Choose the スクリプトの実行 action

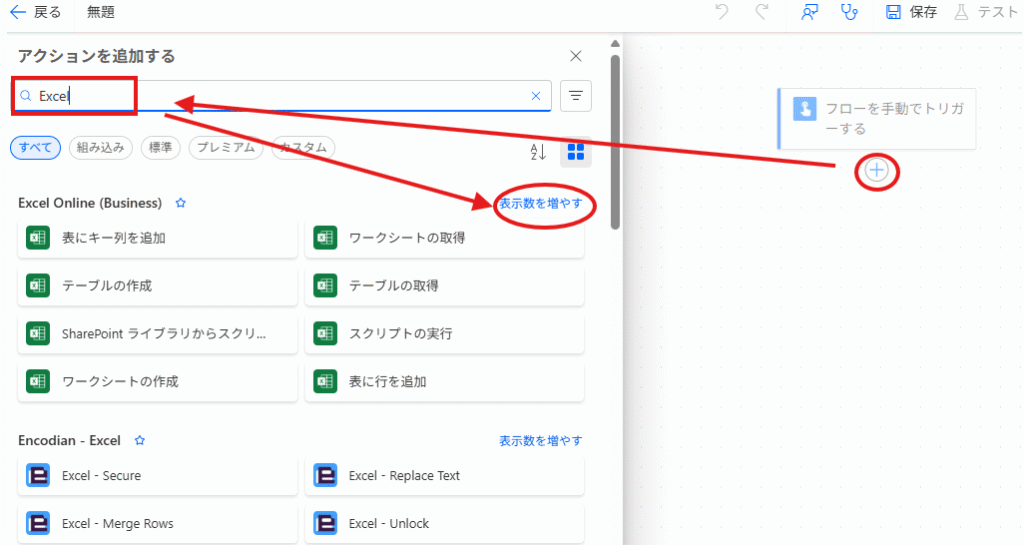click(x=445, y=334)
